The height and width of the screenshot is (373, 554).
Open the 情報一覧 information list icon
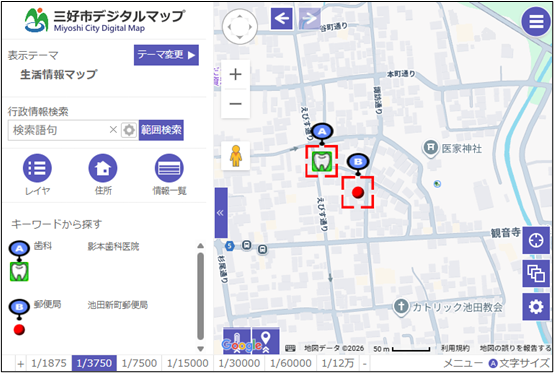[169, 168]
